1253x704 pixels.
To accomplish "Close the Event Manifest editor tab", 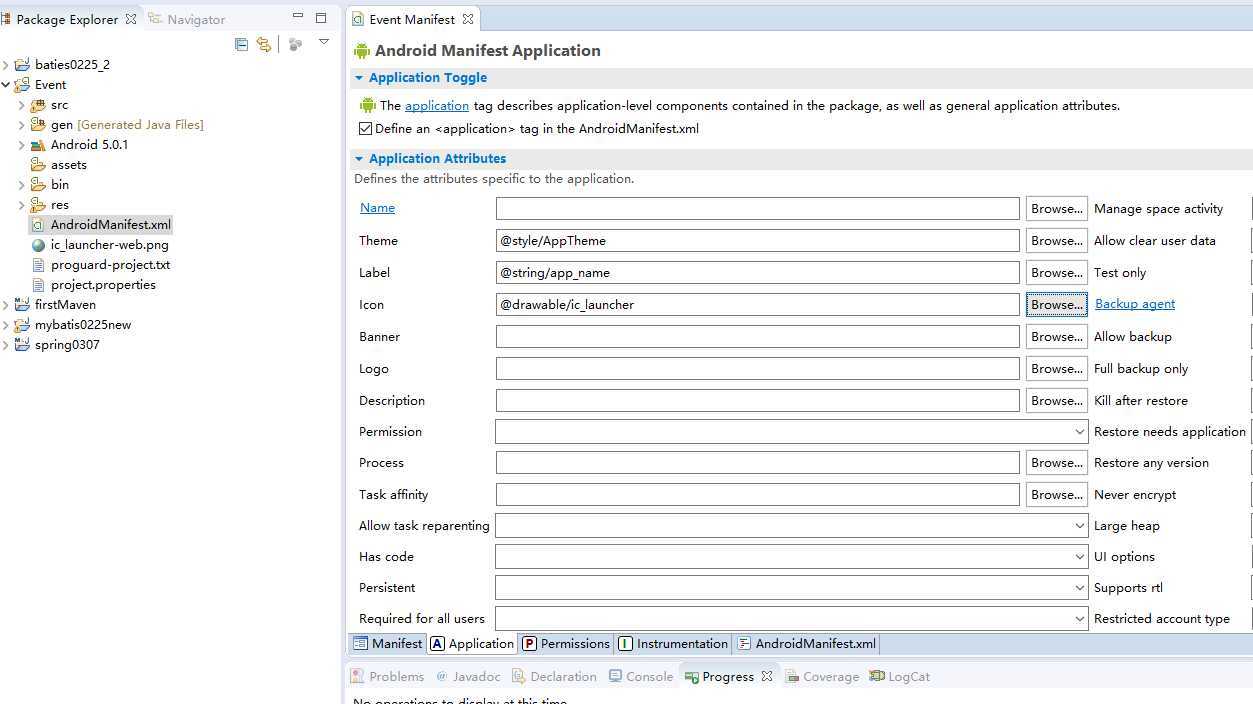I will [467, 19].
